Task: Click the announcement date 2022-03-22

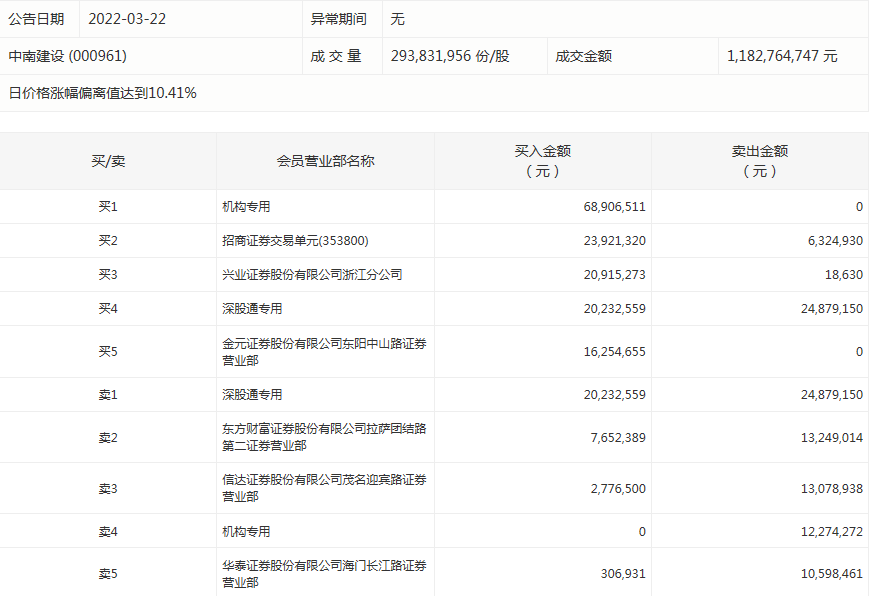Action: coord(127,19)
